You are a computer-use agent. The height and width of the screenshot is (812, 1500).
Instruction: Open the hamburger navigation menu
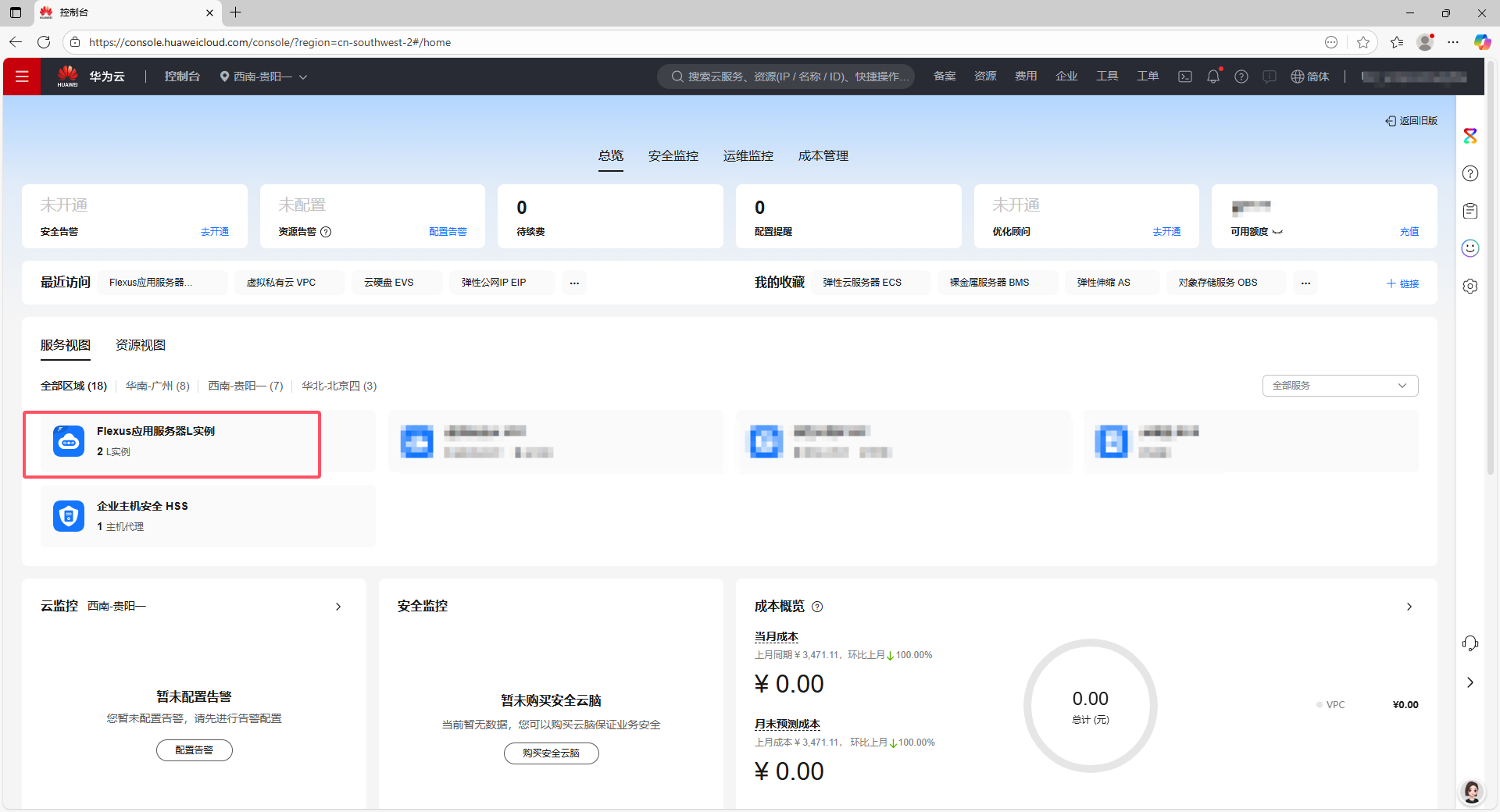21,76
